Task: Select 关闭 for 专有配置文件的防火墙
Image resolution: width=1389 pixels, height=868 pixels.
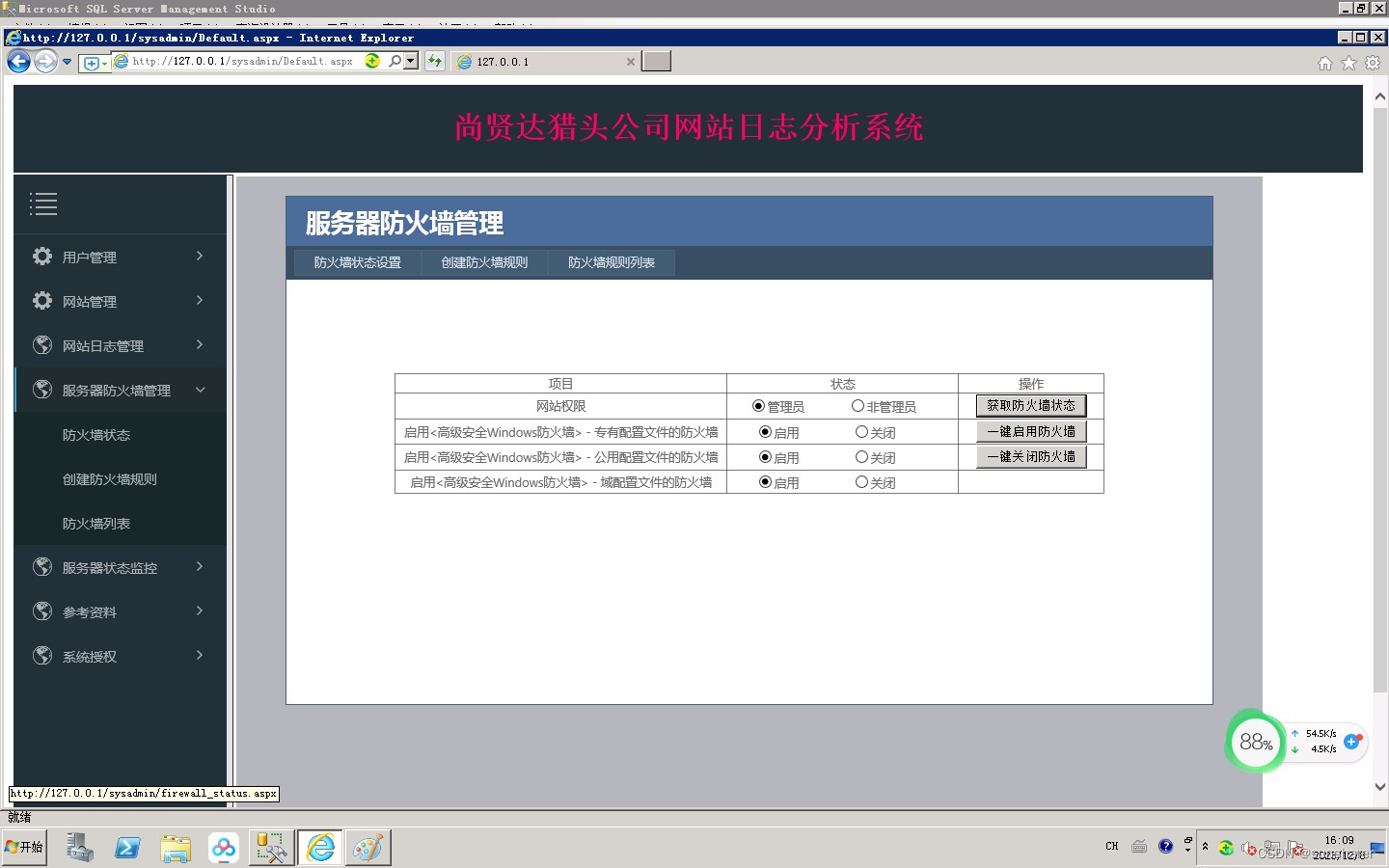Action: click(861, 432)
